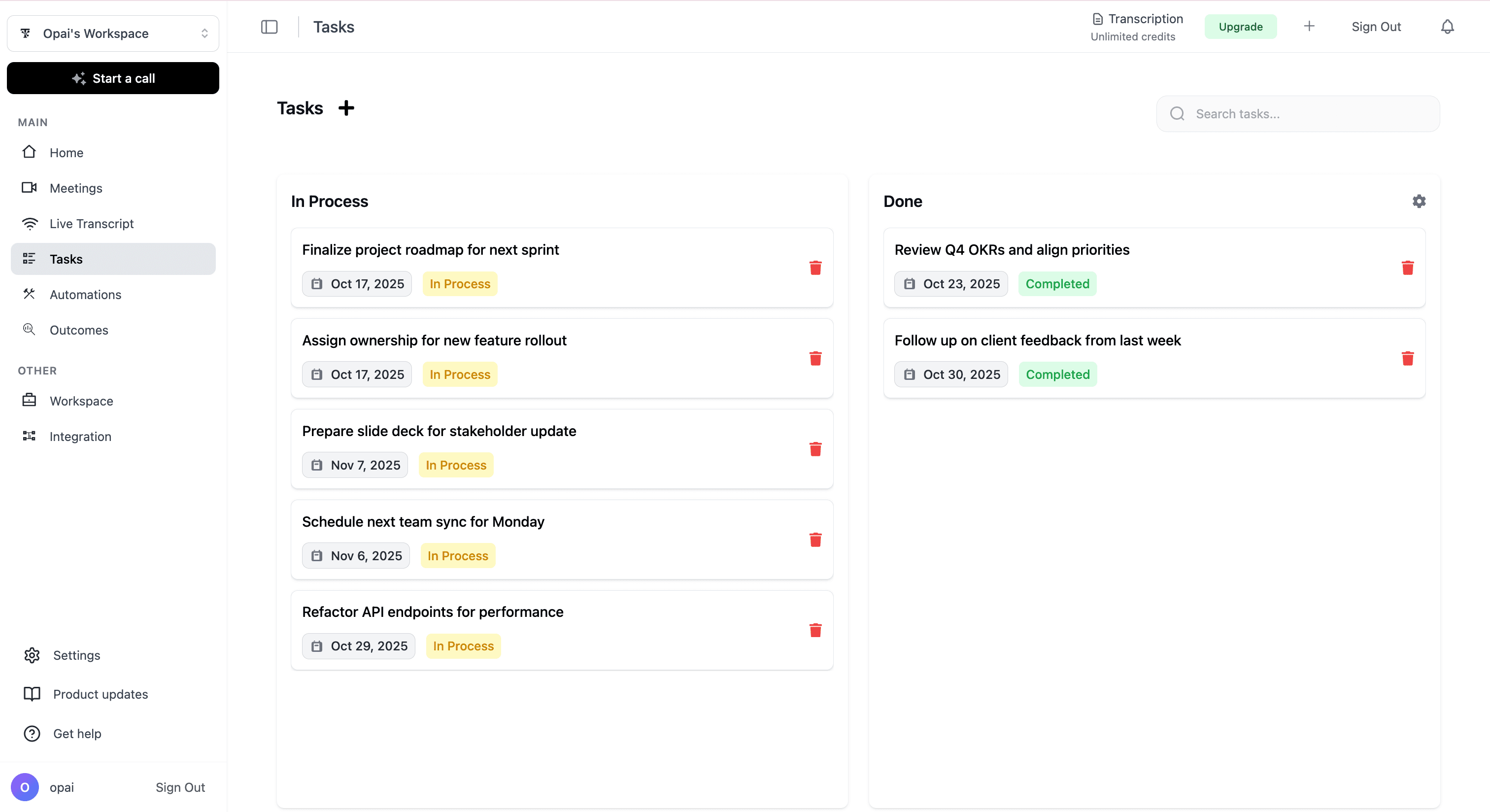Delete the Refactor API endpoints task

815,630
